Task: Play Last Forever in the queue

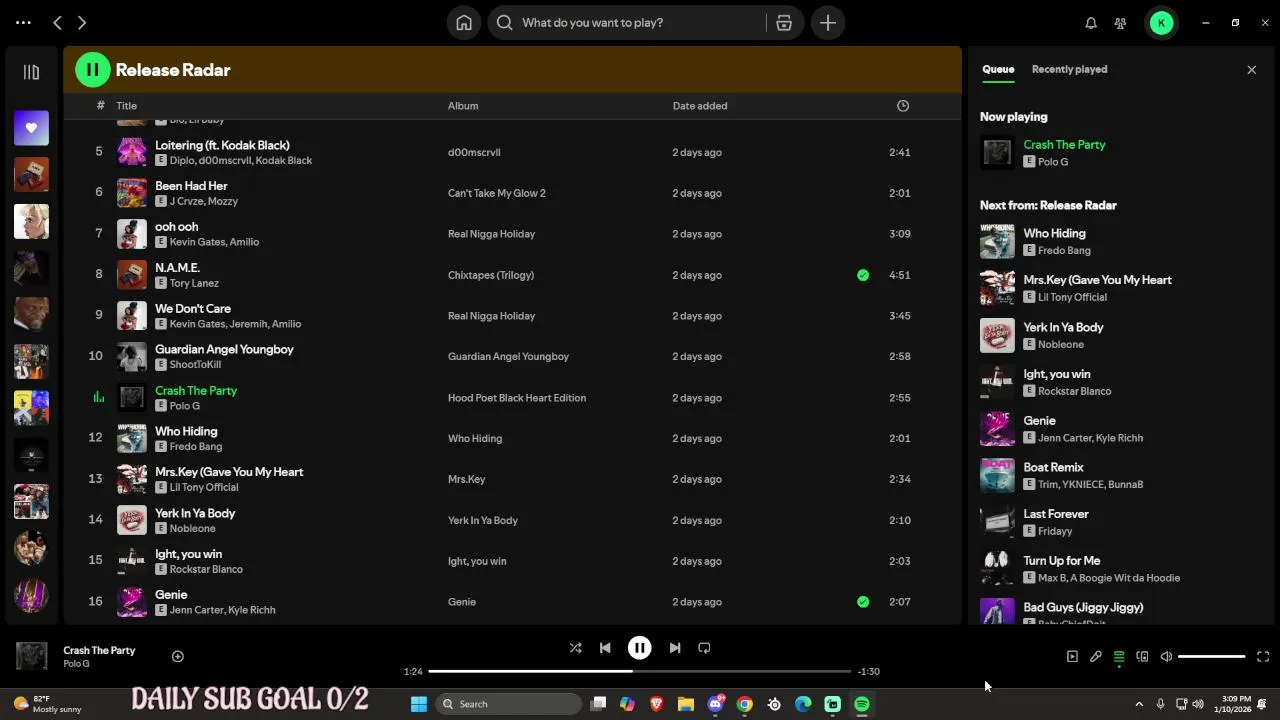Action: pyautogui.click(x=1056, y=514)
